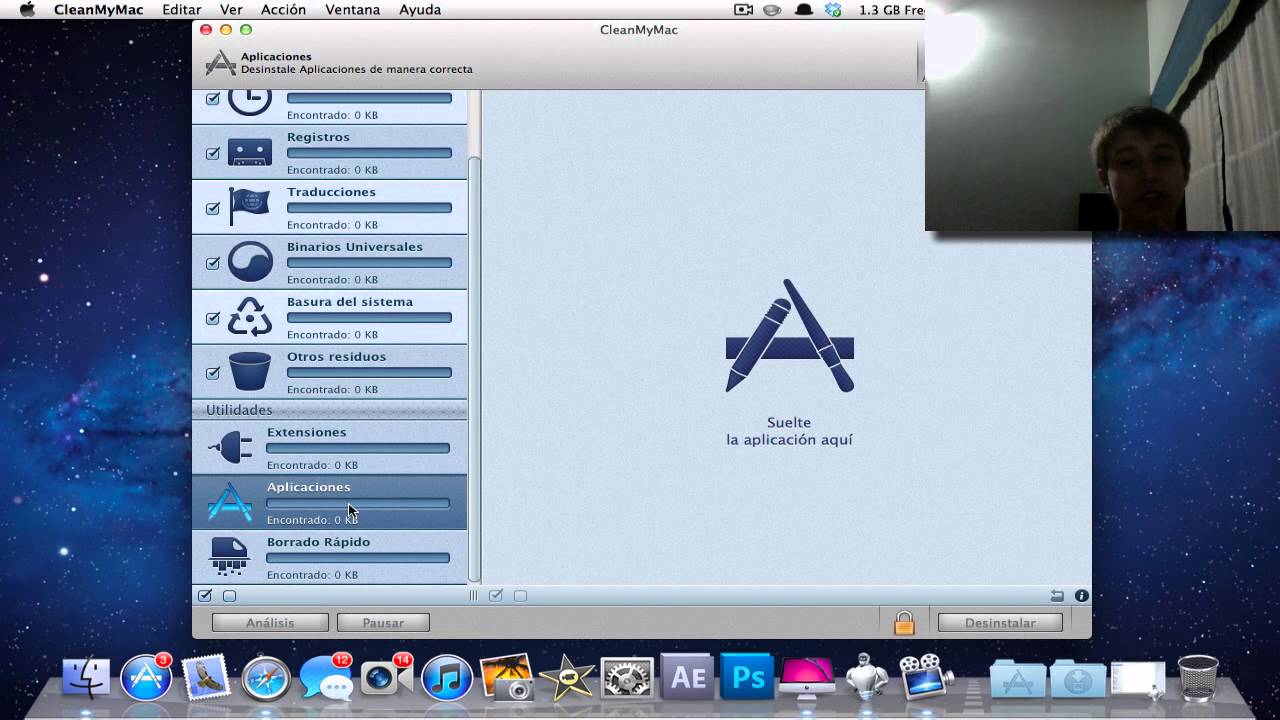1280x720 pixels.
Task: Click the Utilidades section header
Action: point(329,410)
